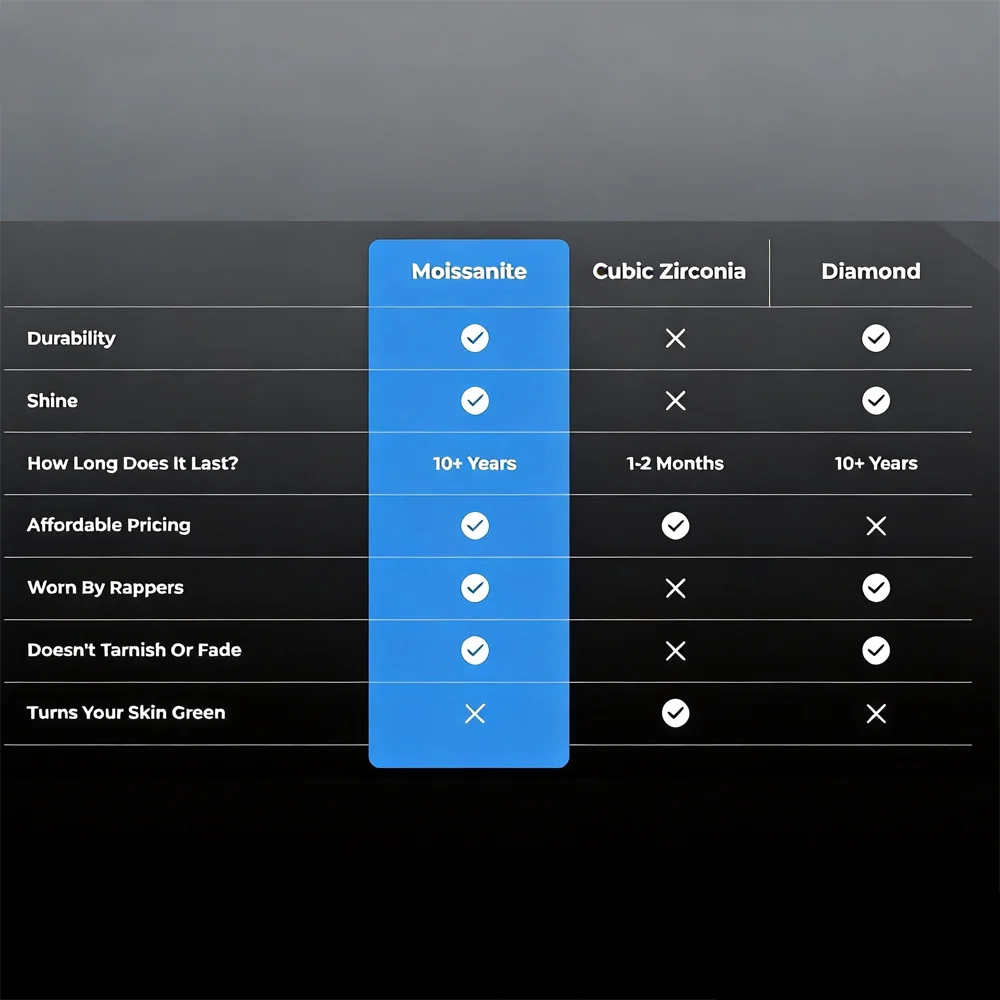Viewport: 1000px width, 1000px height.
Task: Click the "Worn By Rappers" row label
Action: coord(105,588)
